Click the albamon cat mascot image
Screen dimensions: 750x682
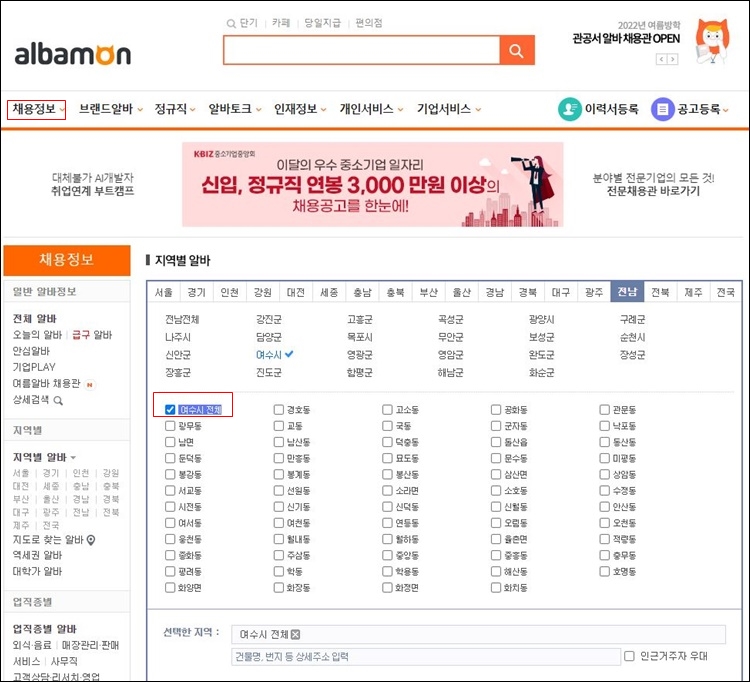point(712,41)
